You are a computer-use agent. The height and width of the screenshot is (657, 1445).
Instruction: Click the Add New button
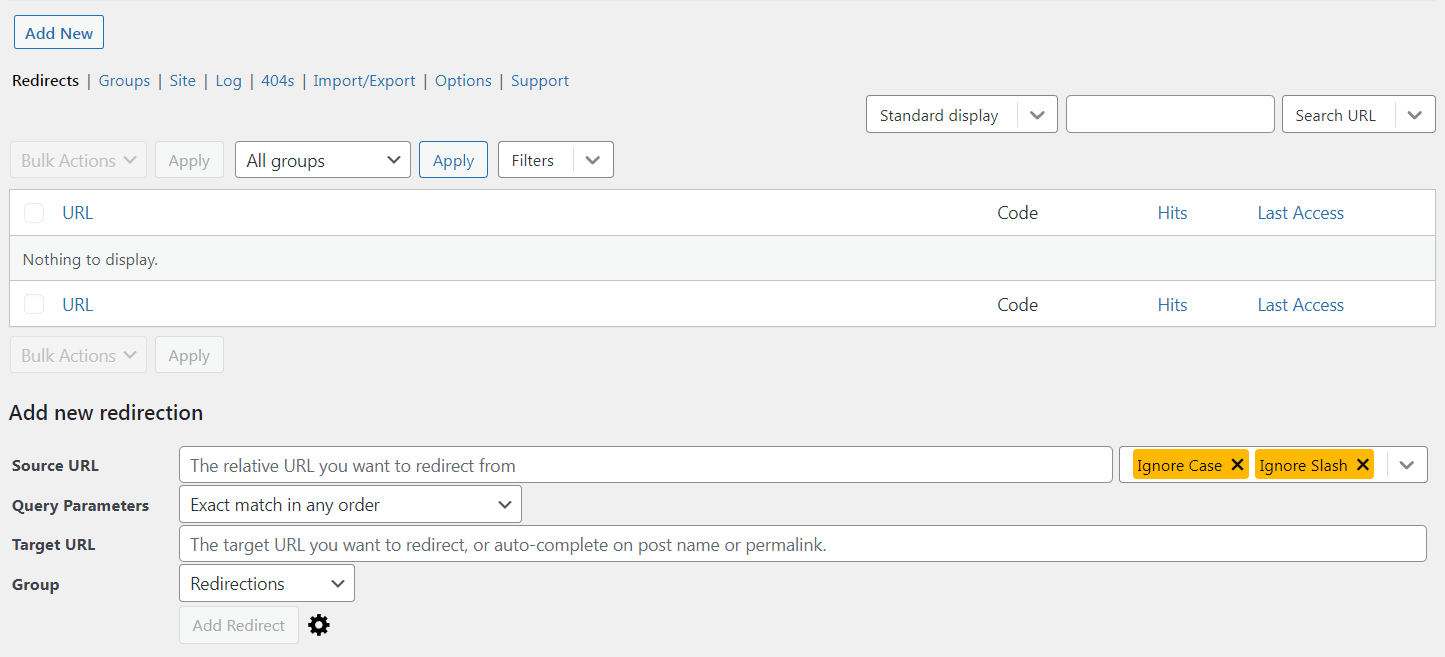click(x=58, y=31)
